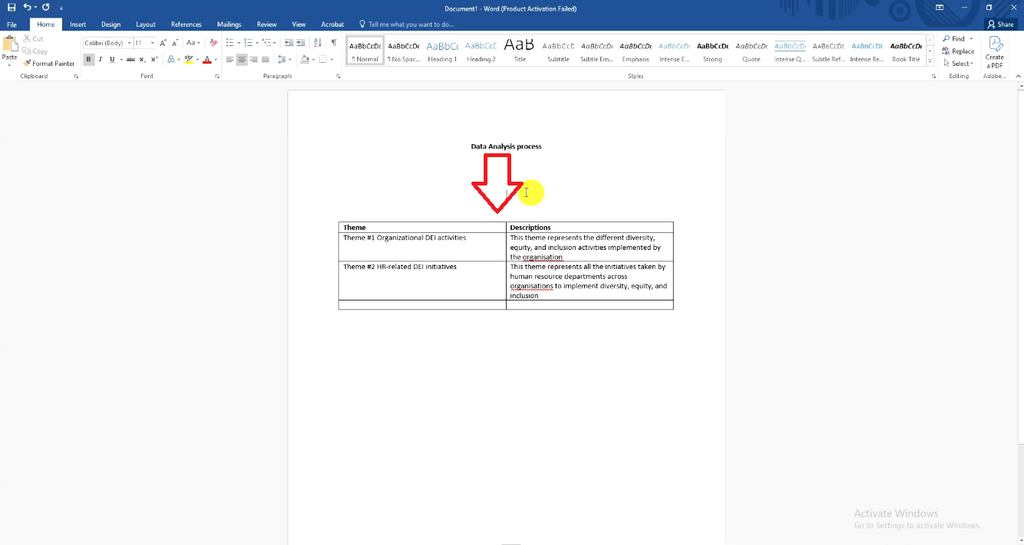Sort the selection alphabetically
Image resolution: width=1024 pixels, height=545 pixels.
tap(317, 43)
